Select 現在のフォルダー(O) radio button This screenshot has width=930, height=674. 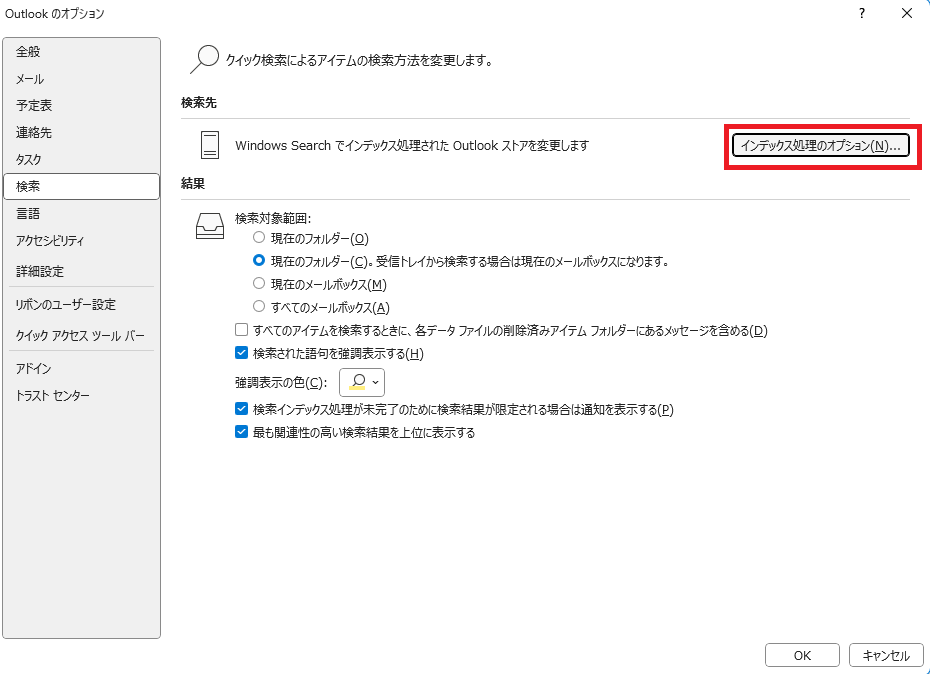click(260, 238)
